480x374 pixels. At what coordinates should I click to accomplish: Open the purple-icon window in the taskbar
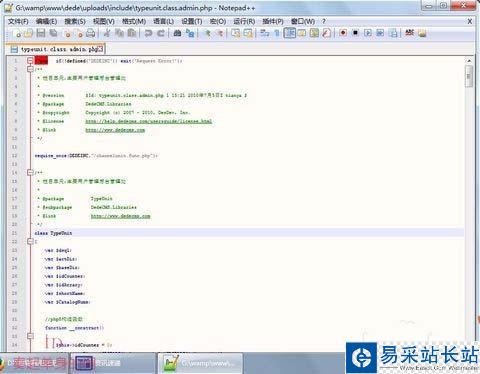(112, 363)
